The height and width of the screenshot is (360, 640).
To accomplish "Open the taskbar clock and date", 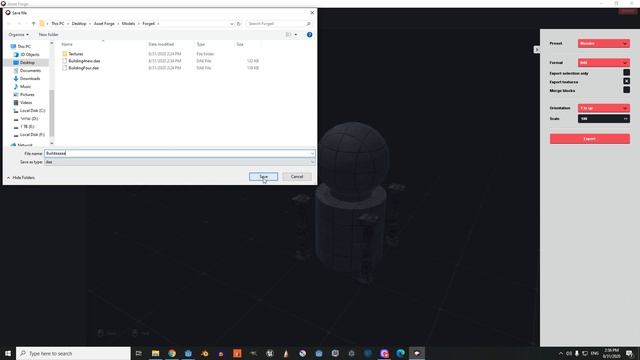I will pyautogui.click(x=611, y=353).
